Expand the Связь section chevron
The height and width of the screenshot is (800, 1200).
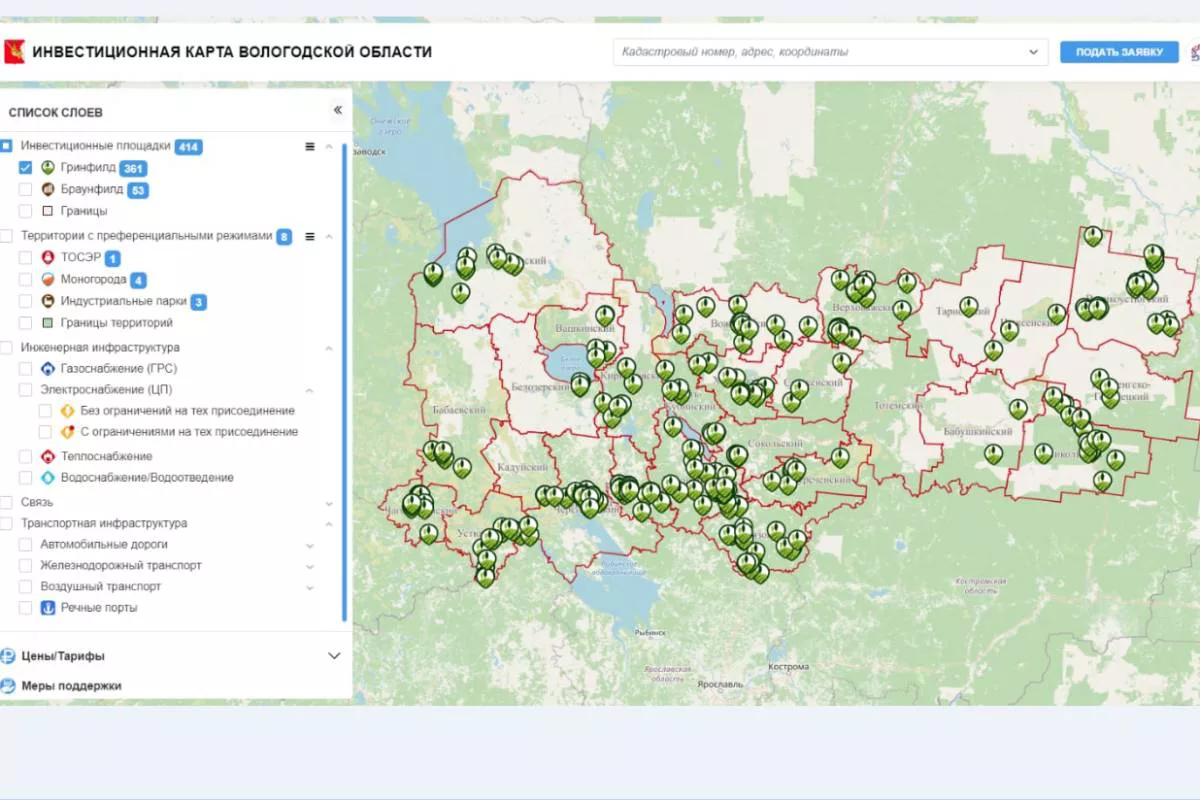(327, 502)
